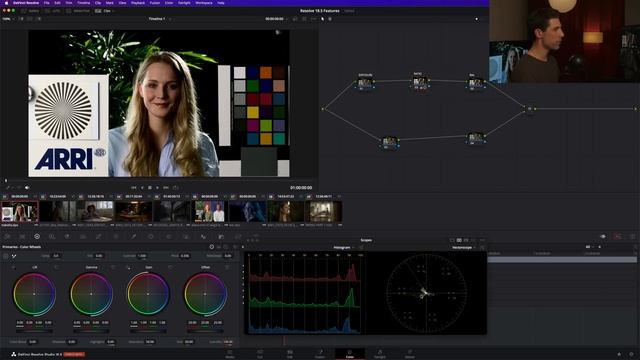Open the Qualifier eyedropper palette
640x360 pixels.
coord(133,236)
